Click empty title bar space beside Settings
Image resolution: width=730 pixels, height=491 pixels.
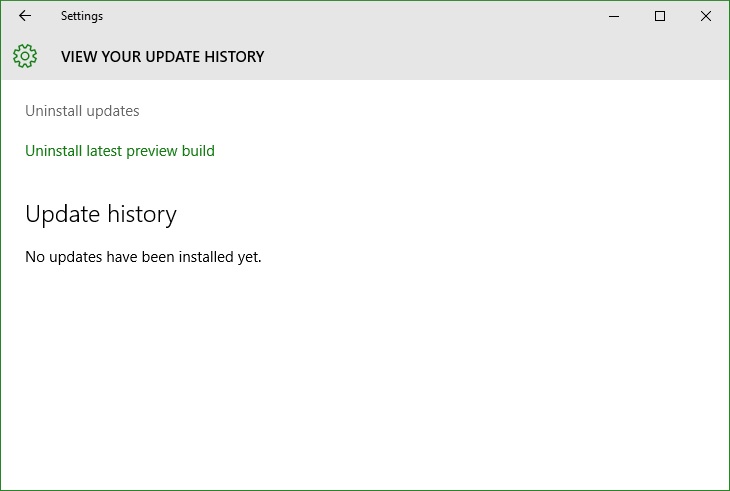349,16
